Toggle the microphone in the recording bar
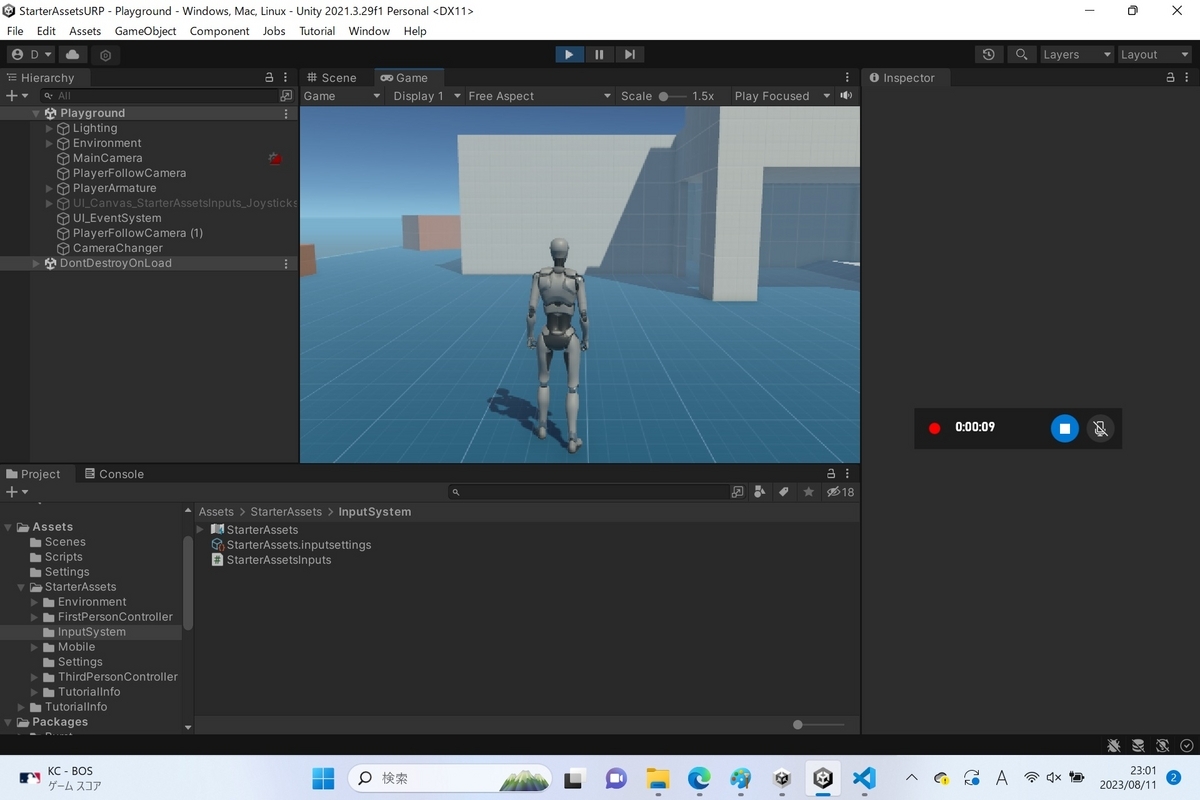1200x800 pixels. (x=1100, y=428)
